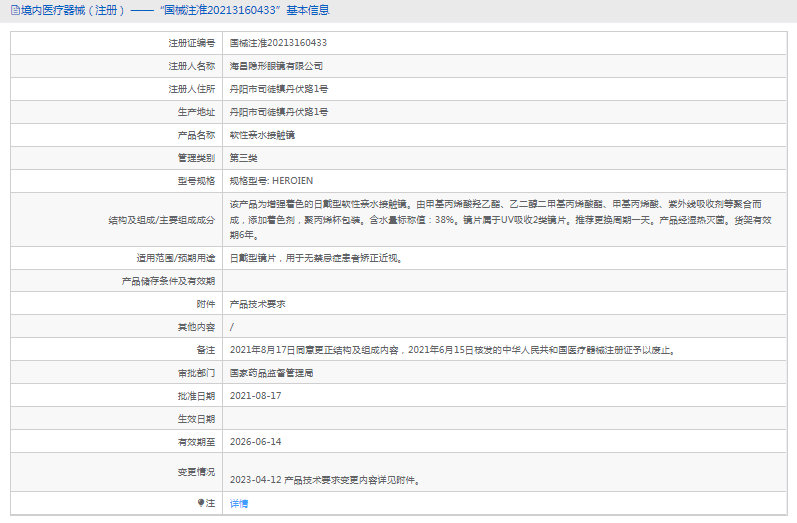Image resolution: width=797 pixels, height=523 pixels.
Task: Select the management category value 第三类
Action: point(243,158)
